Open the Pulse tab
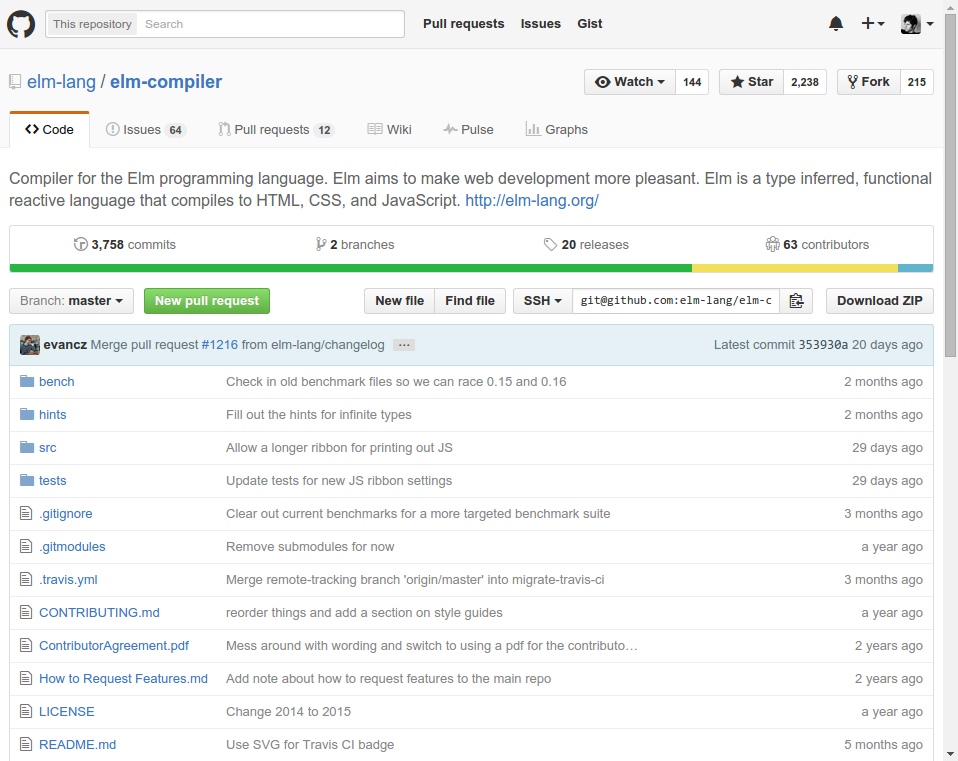958x761 pixels. tap(468, 129)
